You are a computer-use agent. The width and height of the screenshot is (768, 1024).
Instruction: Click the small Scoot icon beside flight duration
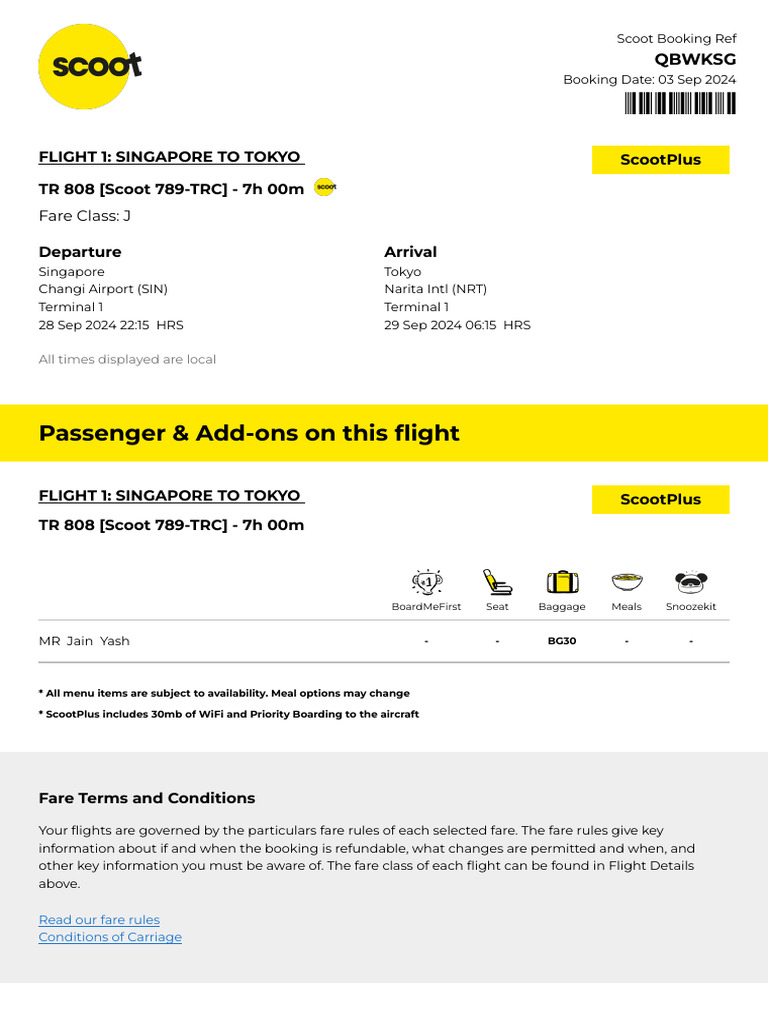click(x=325, y=187)
